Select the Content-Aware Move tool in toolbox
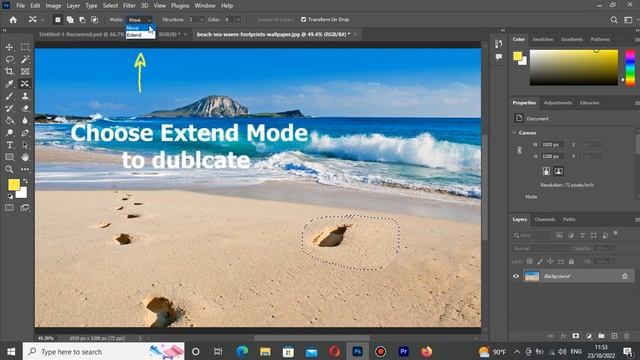Image resolution: width=640 pixels, height=360 pixels. pos(25,84)
